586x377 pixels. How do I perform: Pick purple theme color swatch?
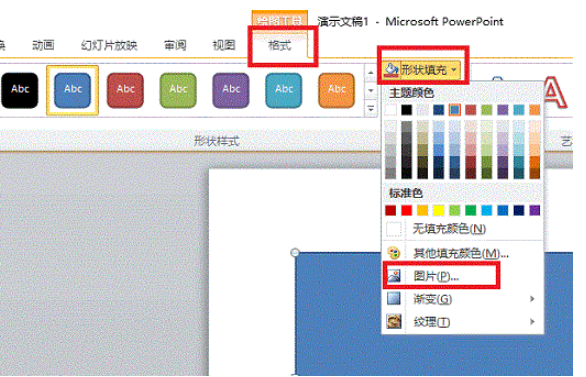[503, 110]
